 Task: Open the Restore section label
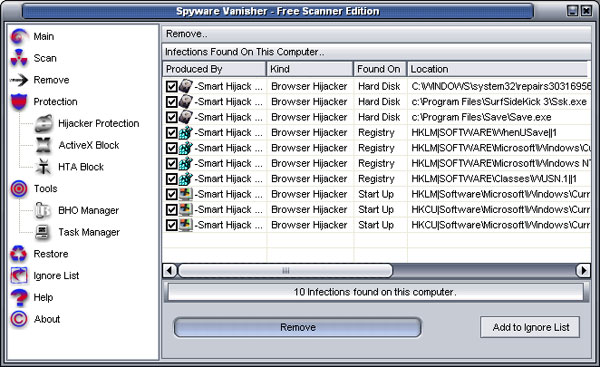51,254
